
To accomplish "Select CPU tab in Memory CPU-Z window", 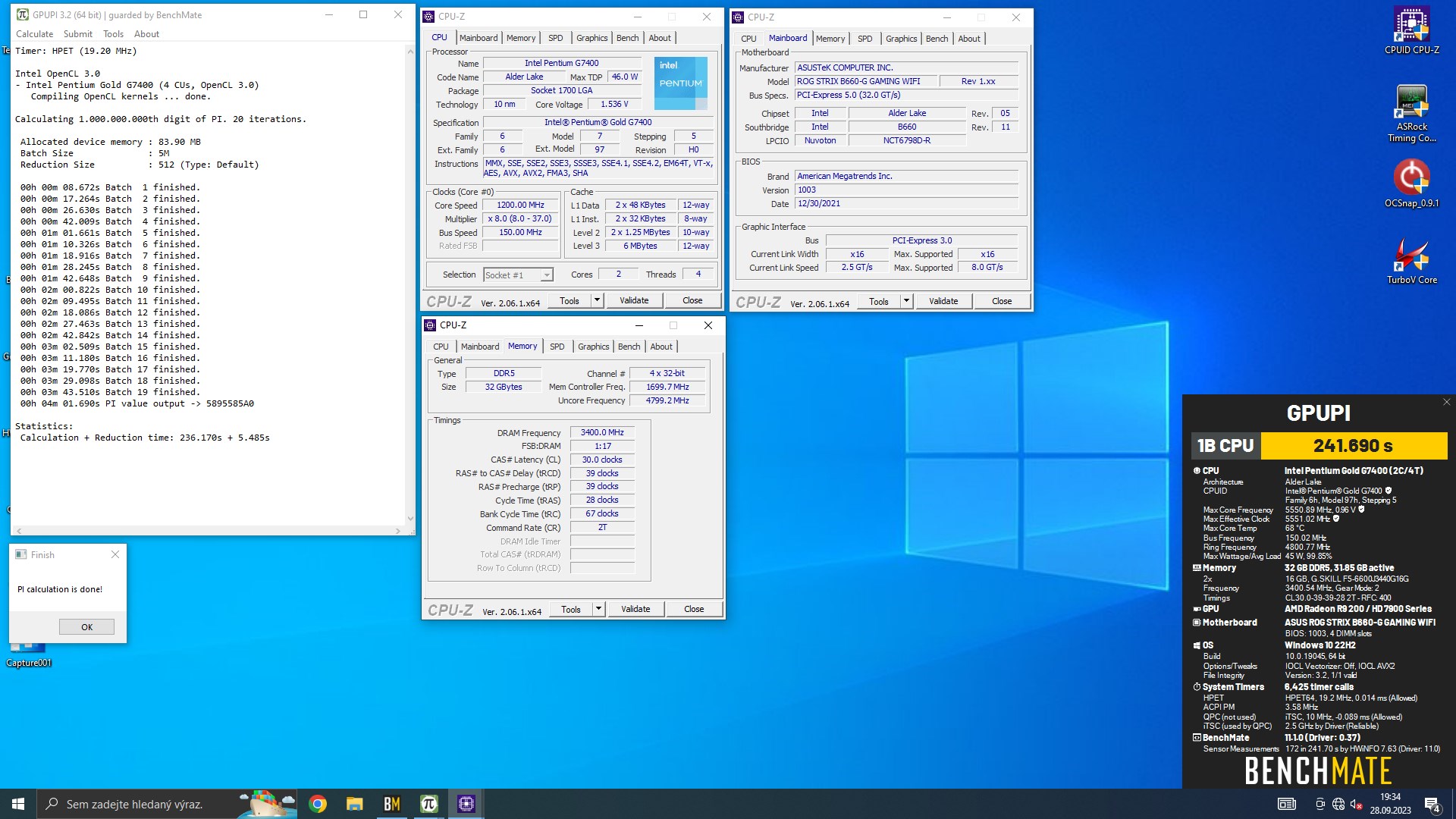I will (x=441, y=347).
